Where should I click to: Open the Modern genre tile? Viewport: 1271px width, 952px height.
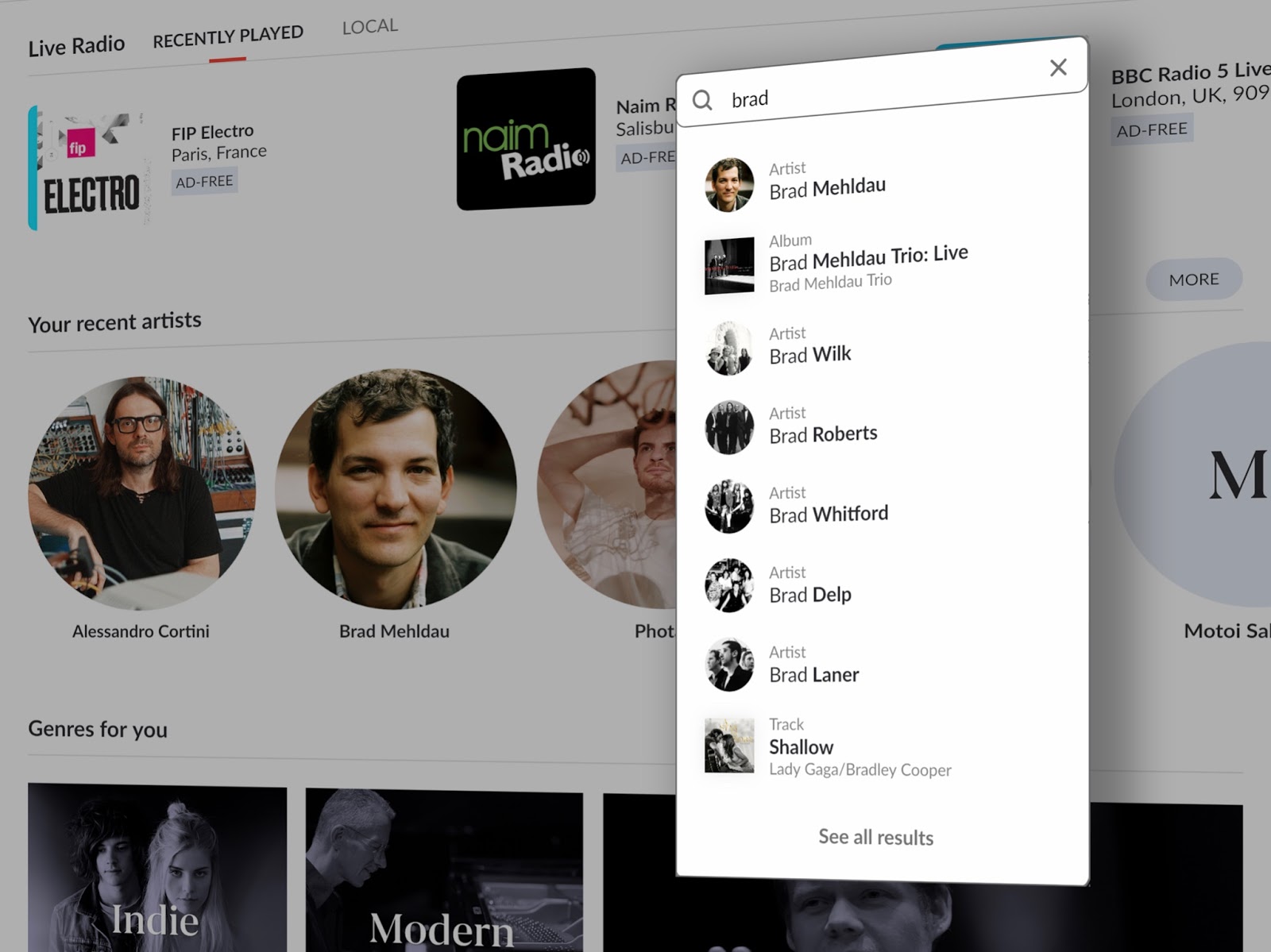coord(444,870)
